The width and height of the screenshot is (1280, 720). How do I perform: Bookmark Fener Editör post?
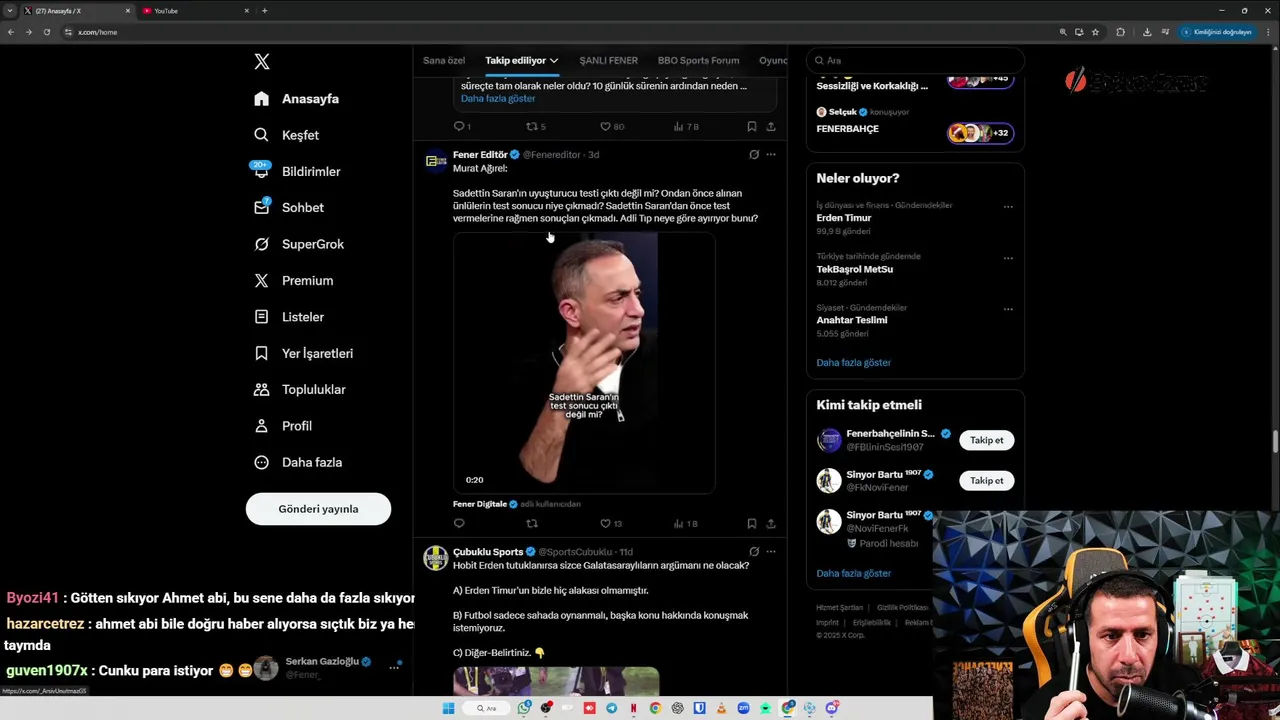tap(751, 524)
